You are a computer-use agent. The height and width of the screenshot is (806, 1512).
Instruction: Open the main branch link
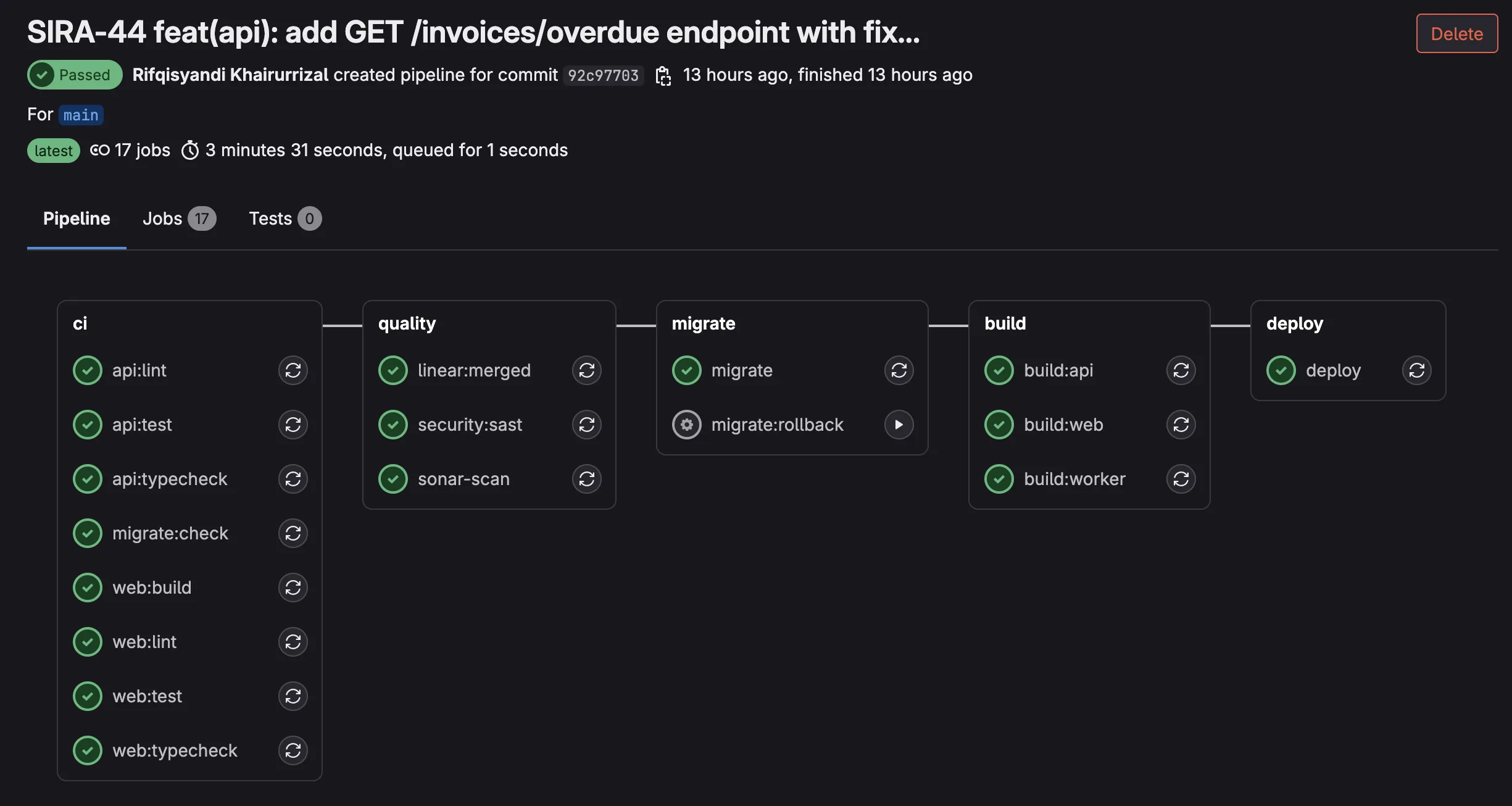81,115
